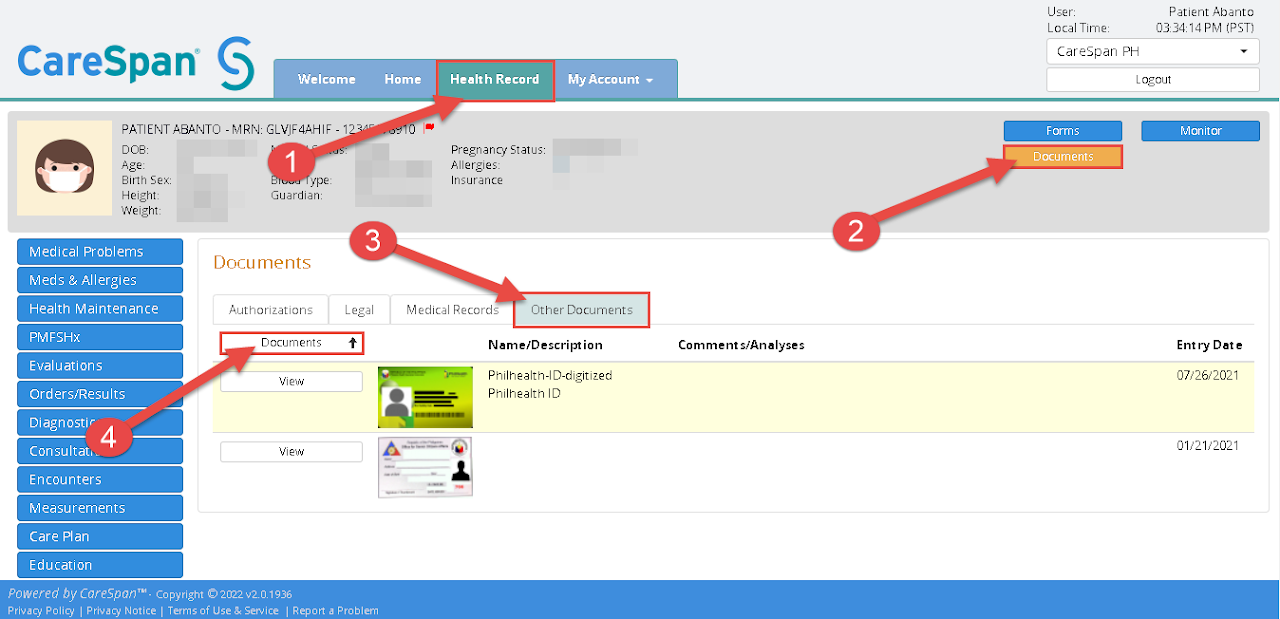
Task: Open the Philhealth ID thumbnail
Action: (425, 396)
